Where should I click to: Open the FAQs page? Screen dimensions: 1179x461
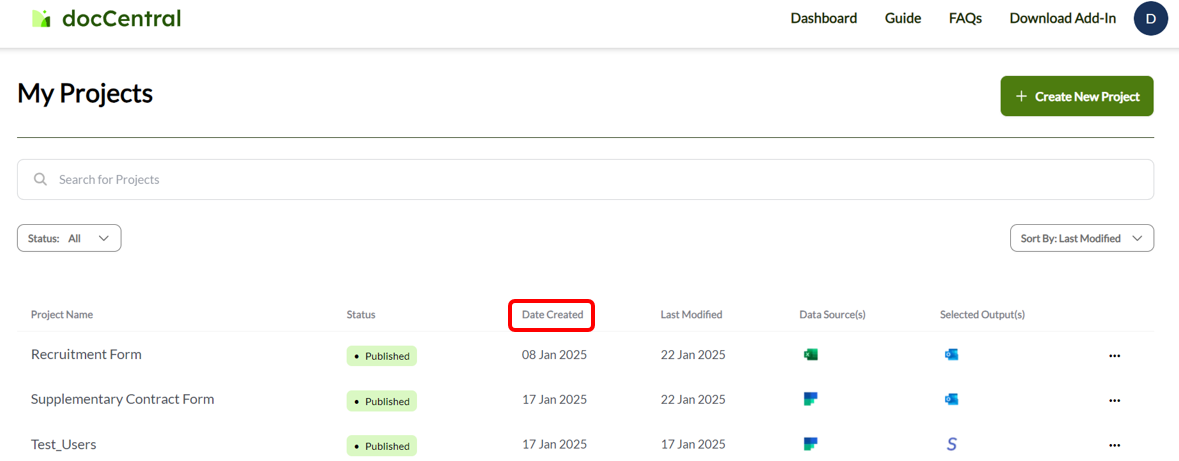point(965,18)
